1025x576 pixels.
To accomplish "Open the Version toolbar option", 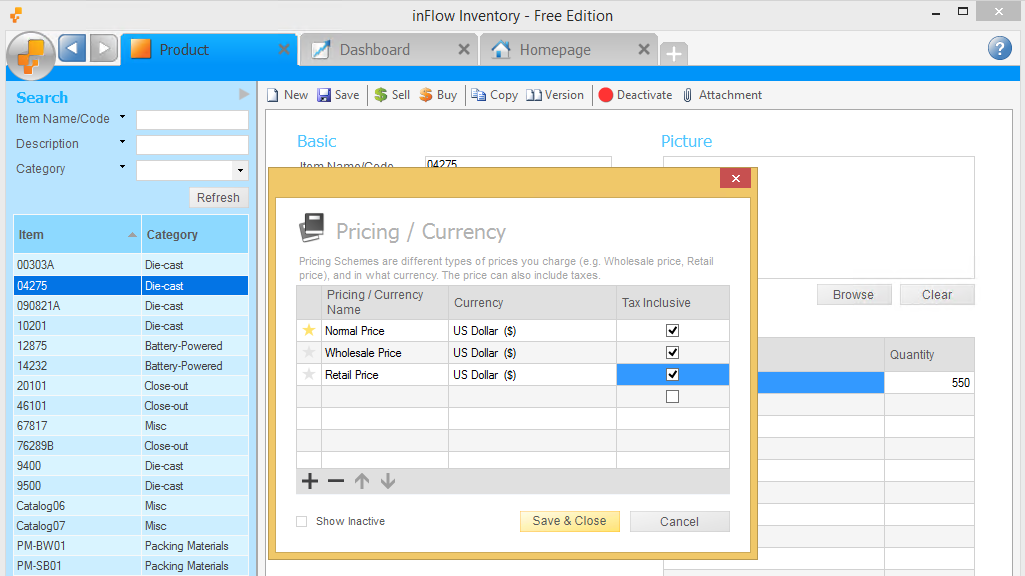I will coord(555,95).
